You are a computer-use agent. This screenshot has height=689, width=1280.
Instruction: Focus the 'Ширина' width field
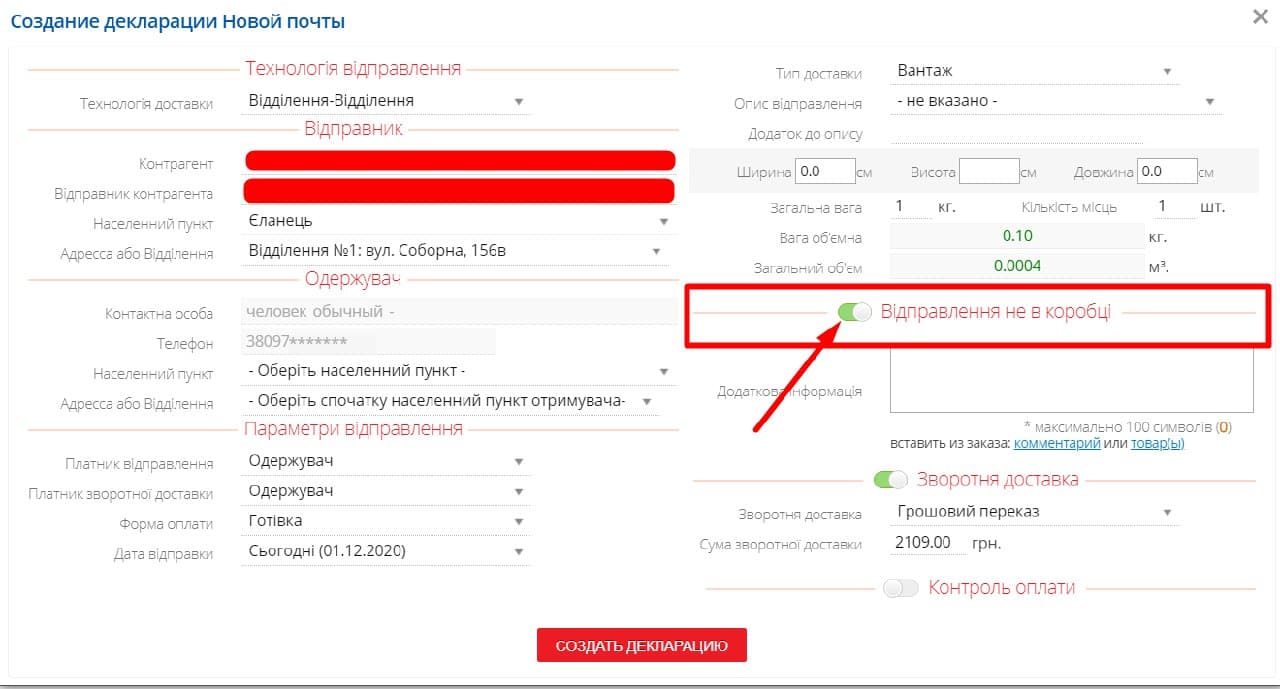825,171
